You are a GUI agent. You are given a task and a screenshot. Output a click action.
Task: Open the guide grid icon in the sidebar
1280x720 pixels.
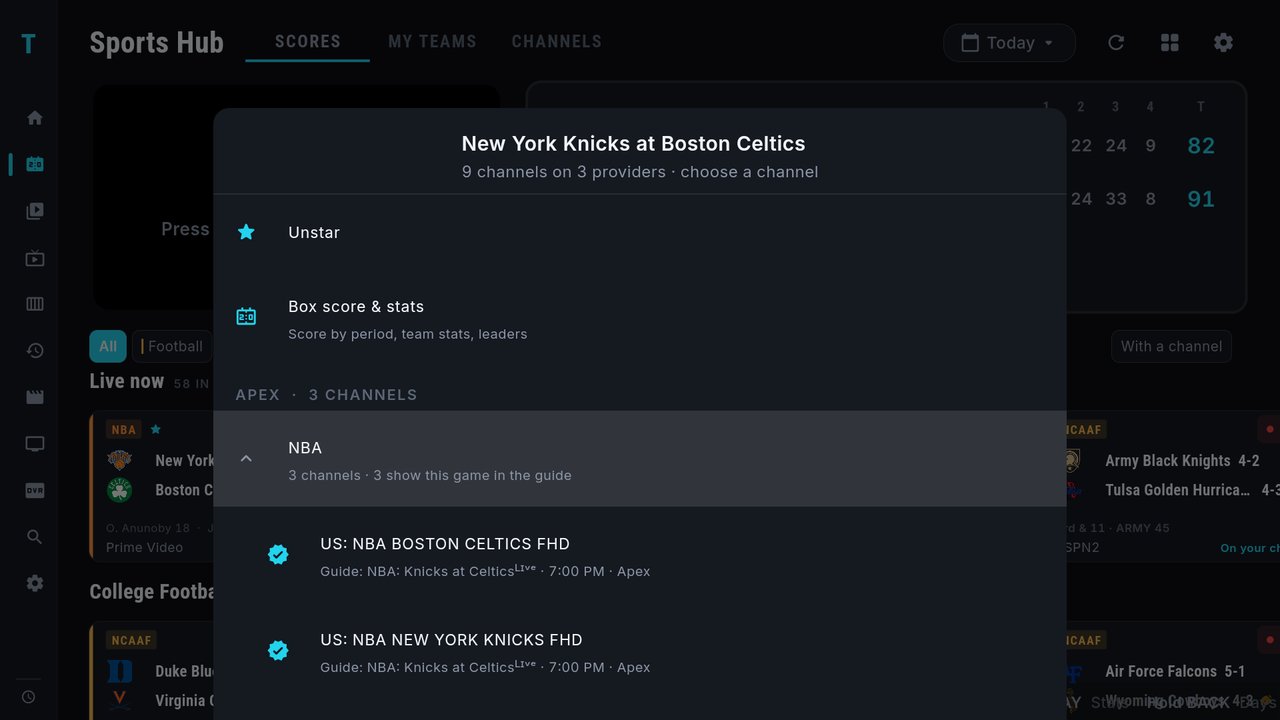click(x=35, y=304)
